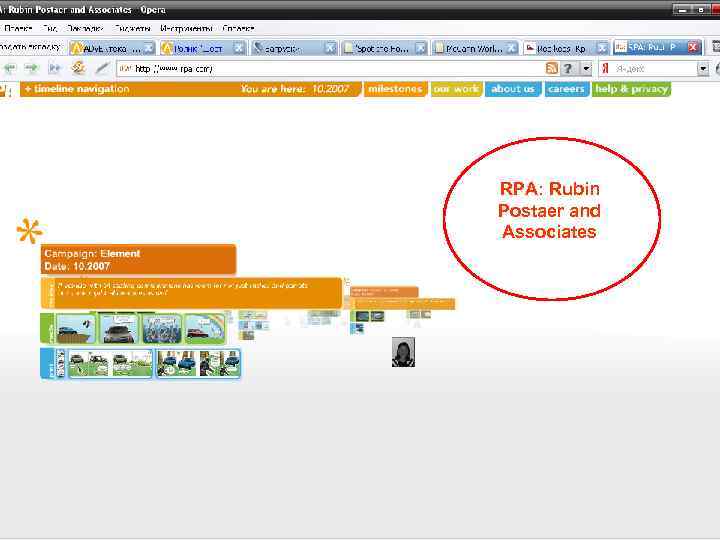The image size is (720, 540).
Task: Go forward with the green Forward arrow
Action: tap(31, 68)
